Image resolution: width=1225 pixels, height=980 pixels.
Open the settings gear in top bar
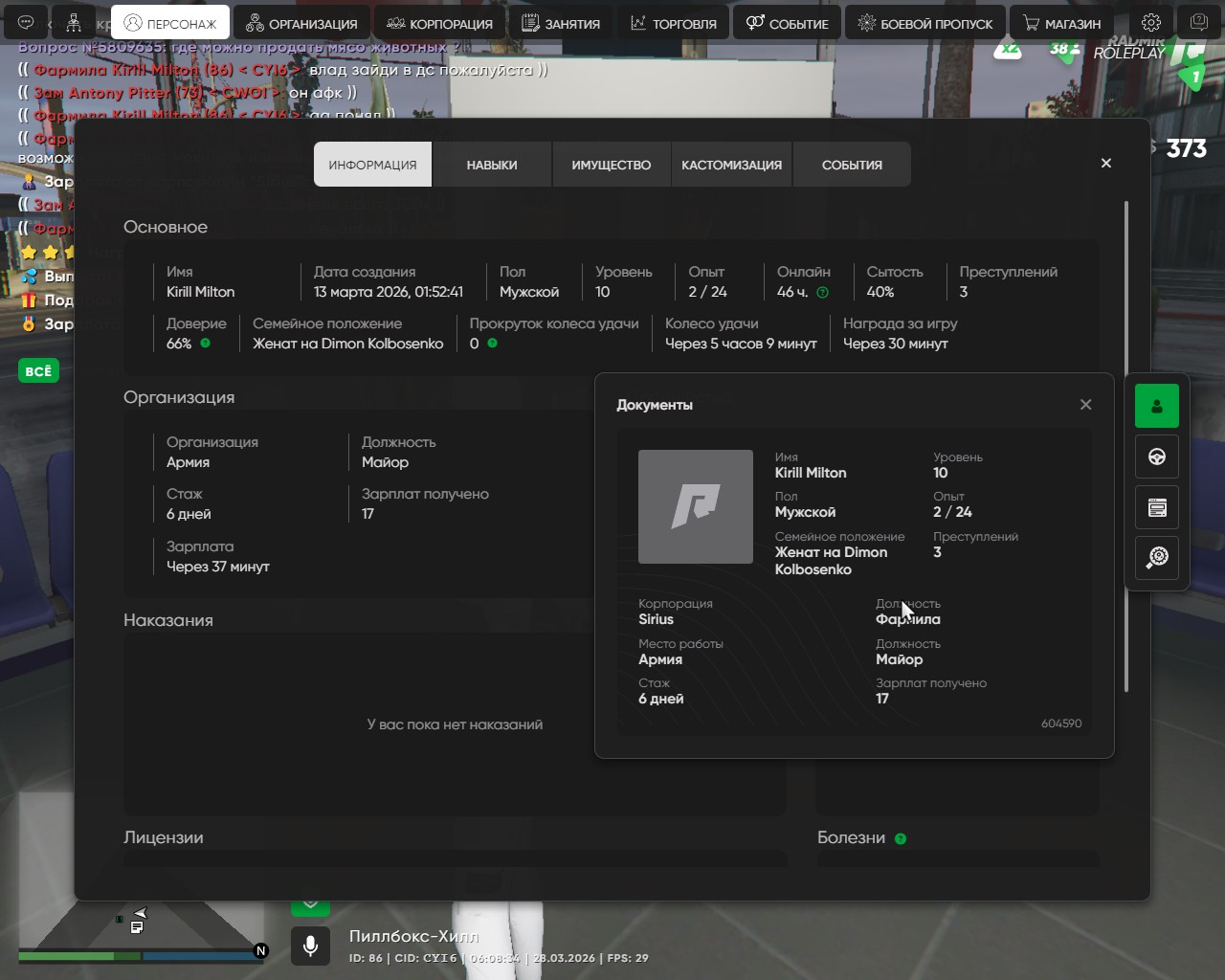click(1151, 23)
